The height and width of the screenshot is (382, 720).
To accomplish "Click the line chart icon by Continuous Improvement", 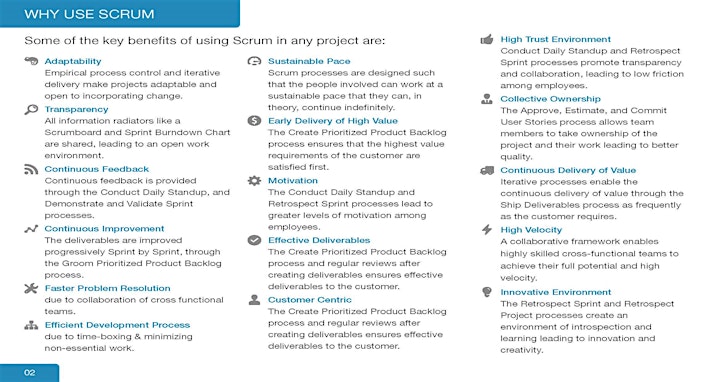I will pyautogui.click(x=31, y=229).
